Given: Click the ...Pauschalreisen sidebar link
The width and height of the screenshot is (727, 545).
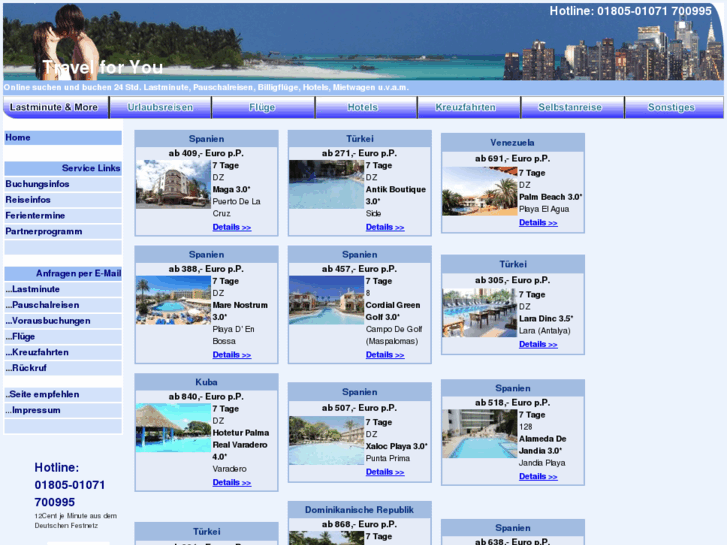Looking at the screenshot, I should pyautogui.click(x=63, y=305).
